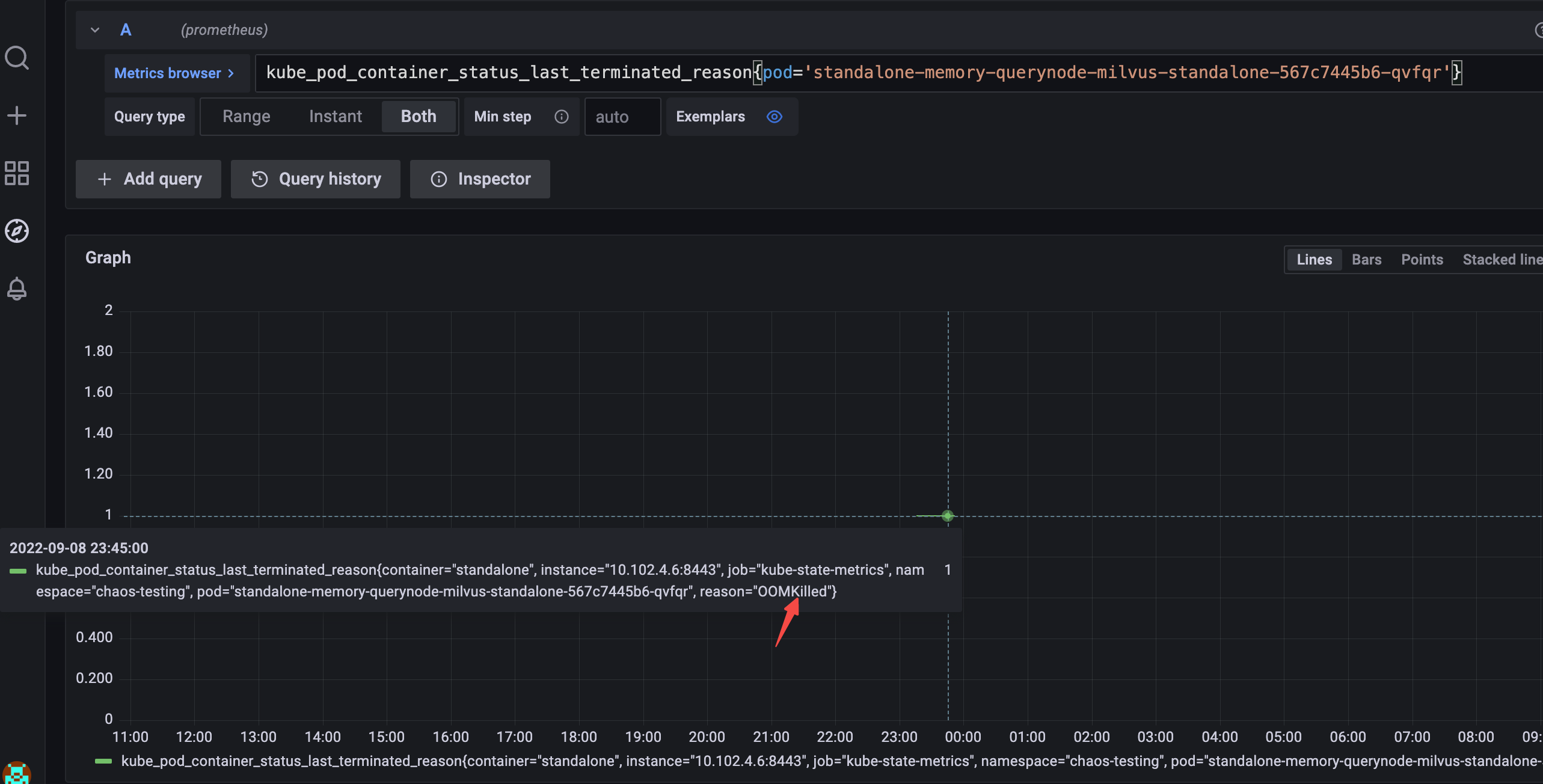
Task: Open the Alerting bell icon
Action: pos(17,289)
